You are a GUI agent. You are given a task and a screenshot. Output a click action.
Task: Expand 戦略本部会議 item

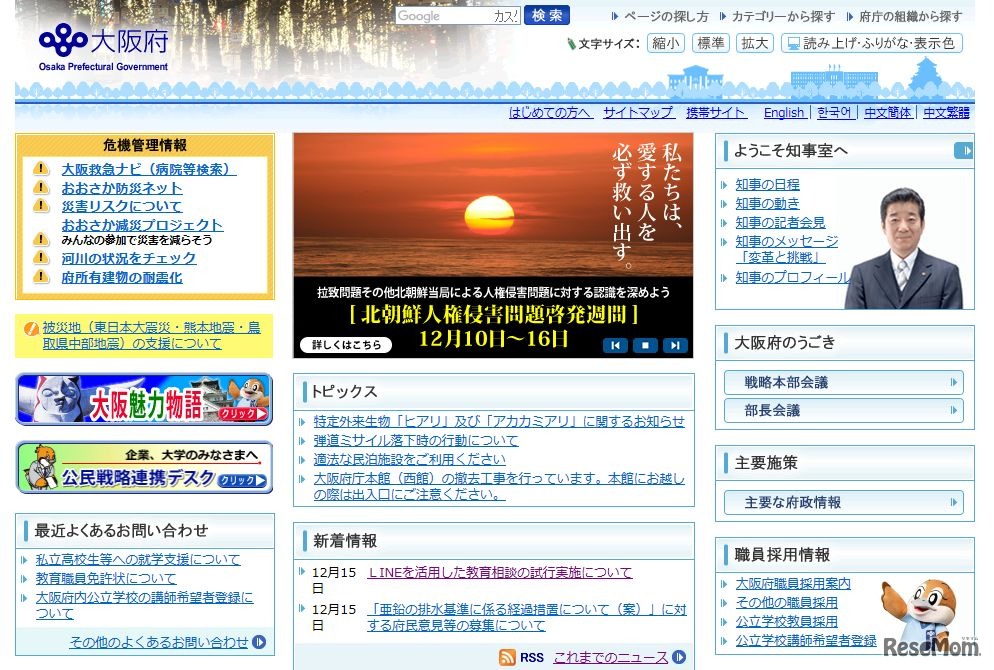844,382
